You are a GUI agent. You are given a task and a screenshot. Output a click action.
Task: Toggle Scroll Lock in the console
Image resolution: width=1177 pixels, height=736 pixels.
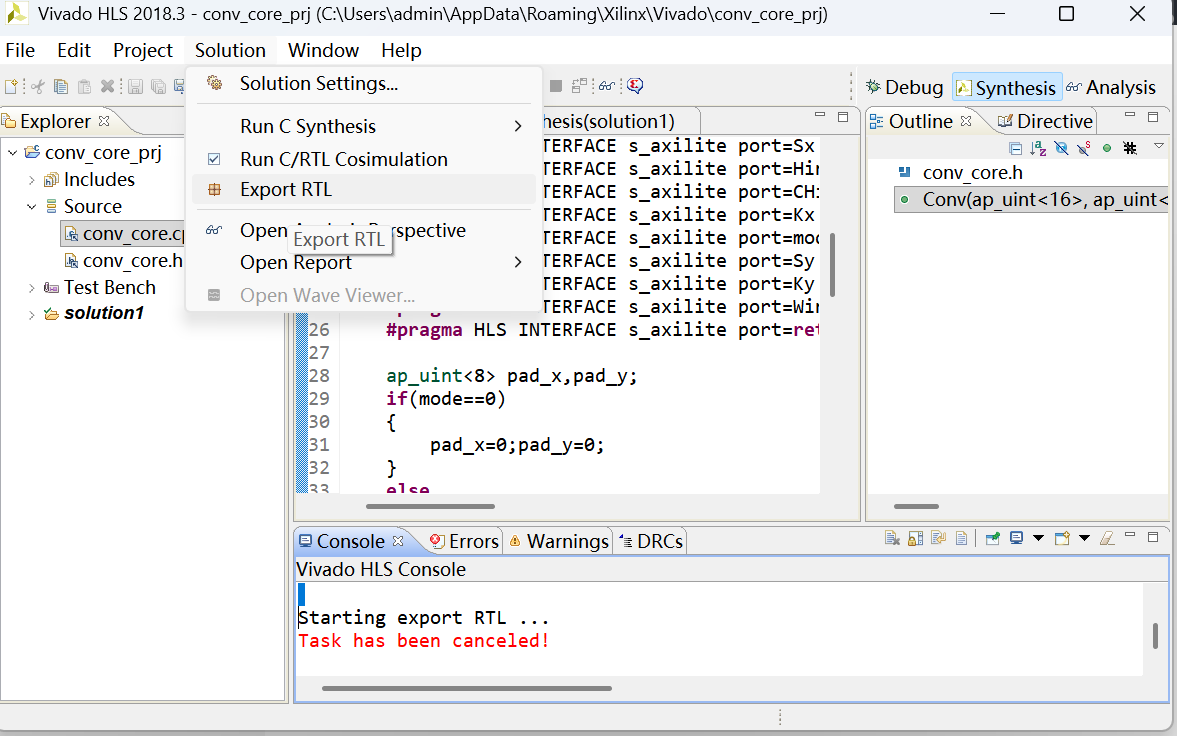pyautogui.click(x=916, y=538)
